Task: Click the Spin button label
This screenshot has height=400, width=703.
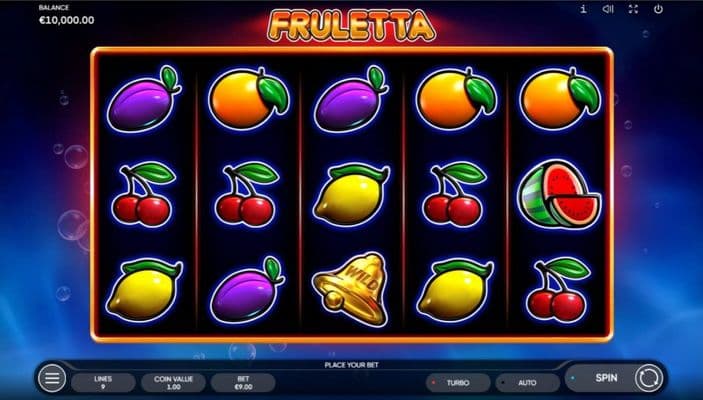Action: coord(606,378)
